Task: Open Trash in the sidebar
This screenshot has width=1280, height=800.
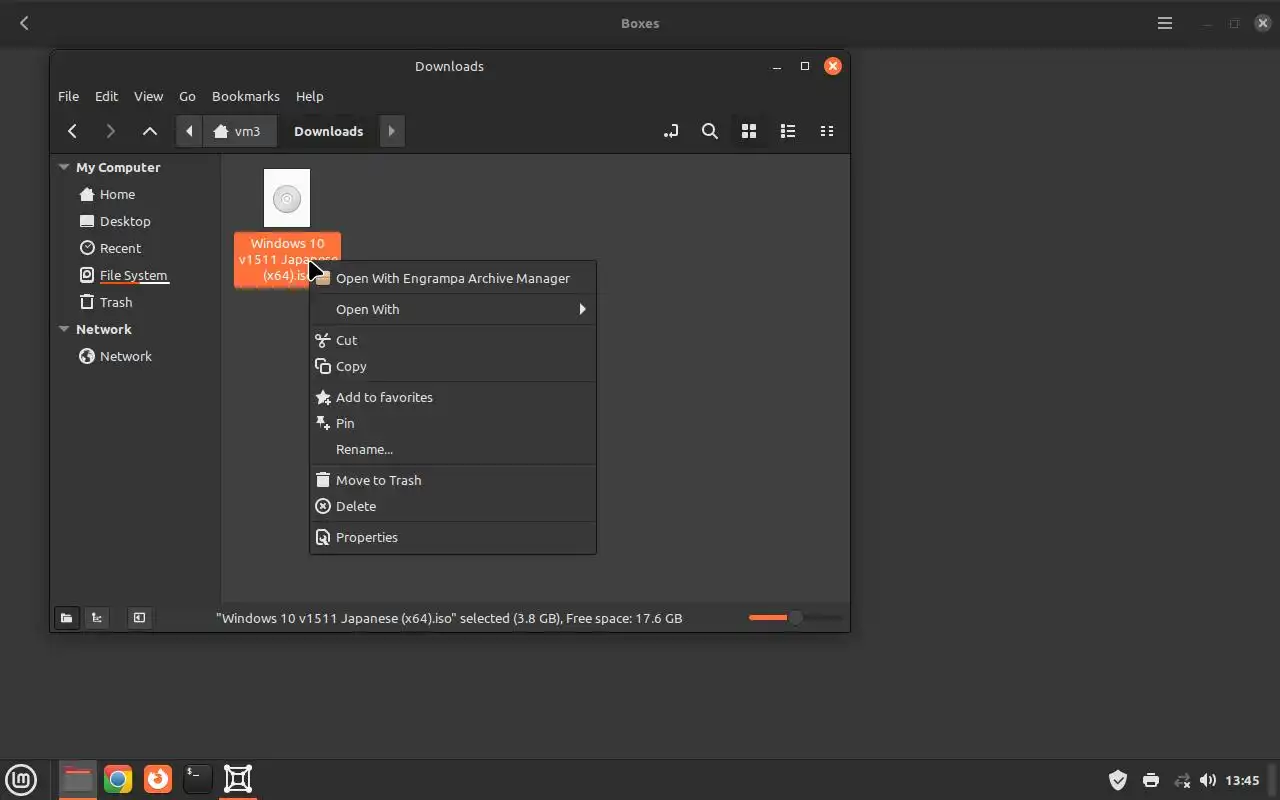Action: click(x=116, y=302)
